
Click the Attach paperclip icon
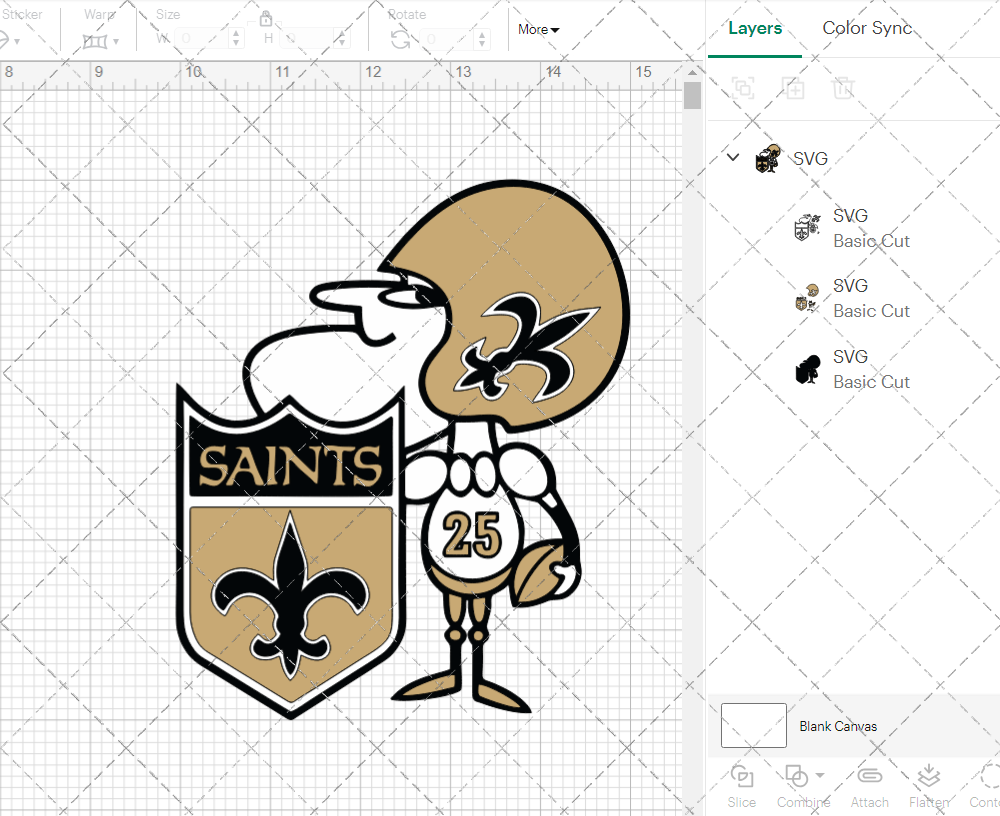(x=869, y=777)
